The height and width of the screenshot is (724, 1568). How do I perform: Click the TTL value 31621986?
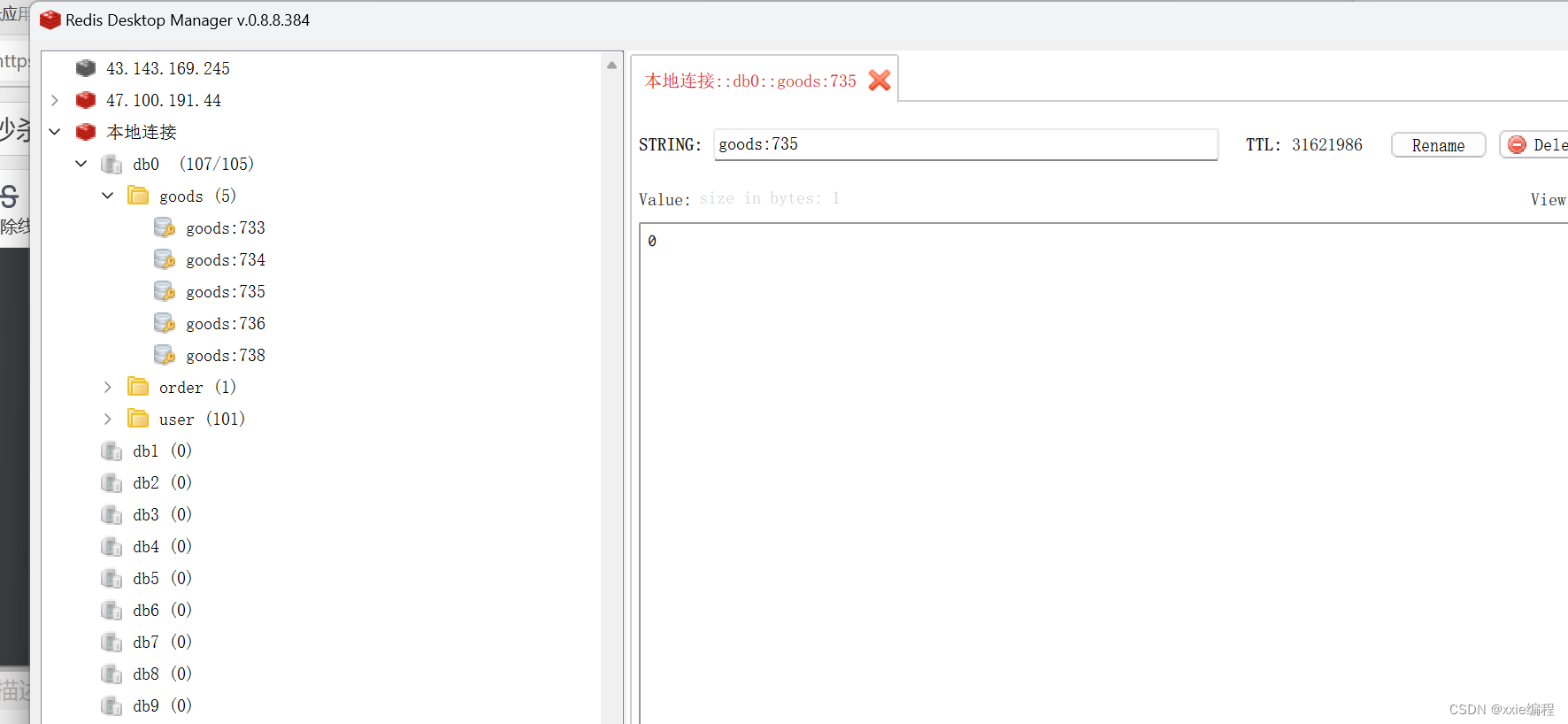click(1326, 145)
